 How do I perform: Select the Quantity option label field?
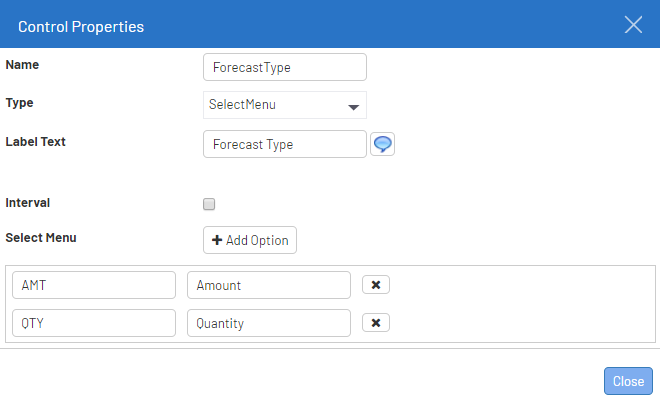tap(269, 323)
